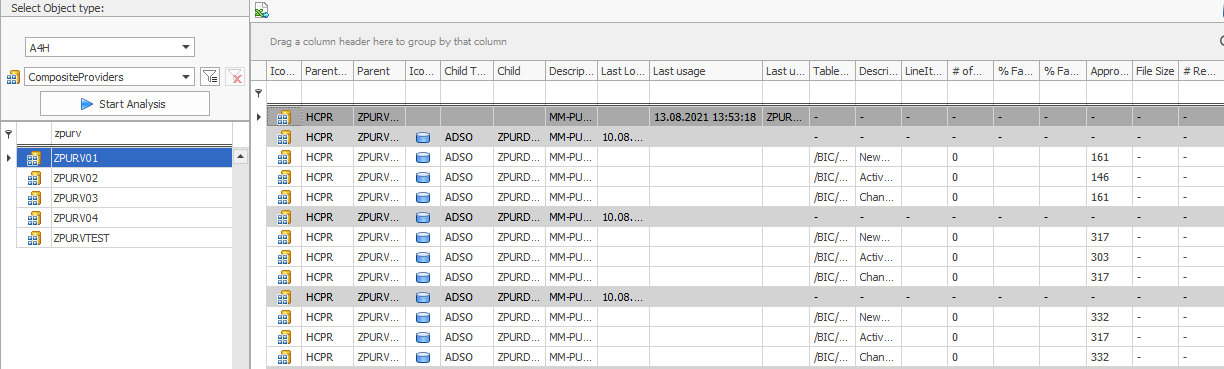Click the HCPR icon in the 13.08.2021 row
1224x369 pixels.
(x=284, y=117)
